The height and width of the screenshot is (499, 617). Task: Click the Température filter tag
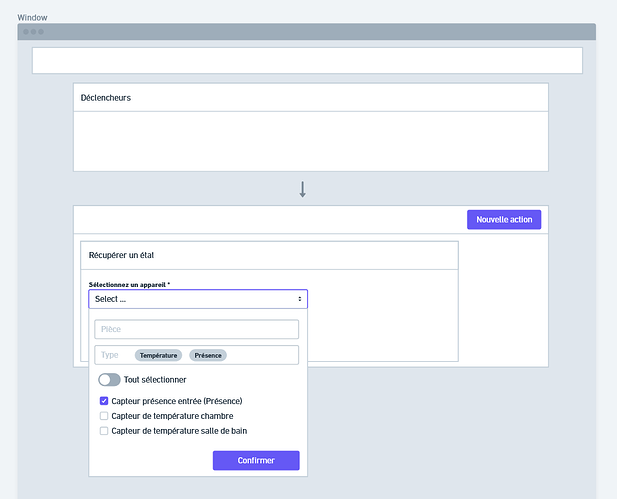click(x=159, y=355)
